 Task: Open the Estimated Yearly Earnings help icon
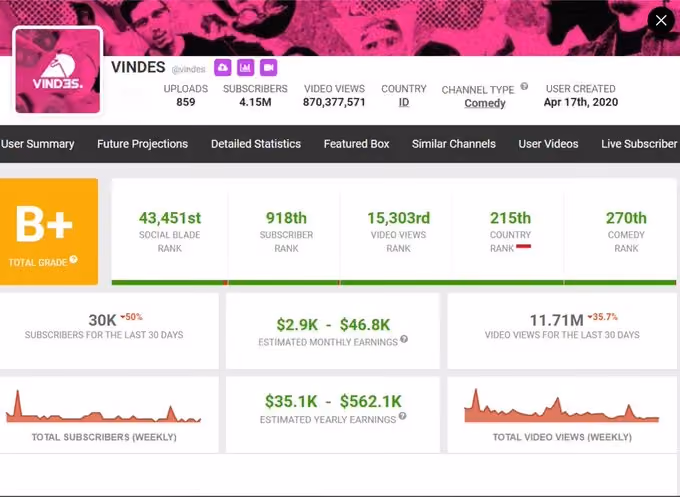click(x=402, y=416)
